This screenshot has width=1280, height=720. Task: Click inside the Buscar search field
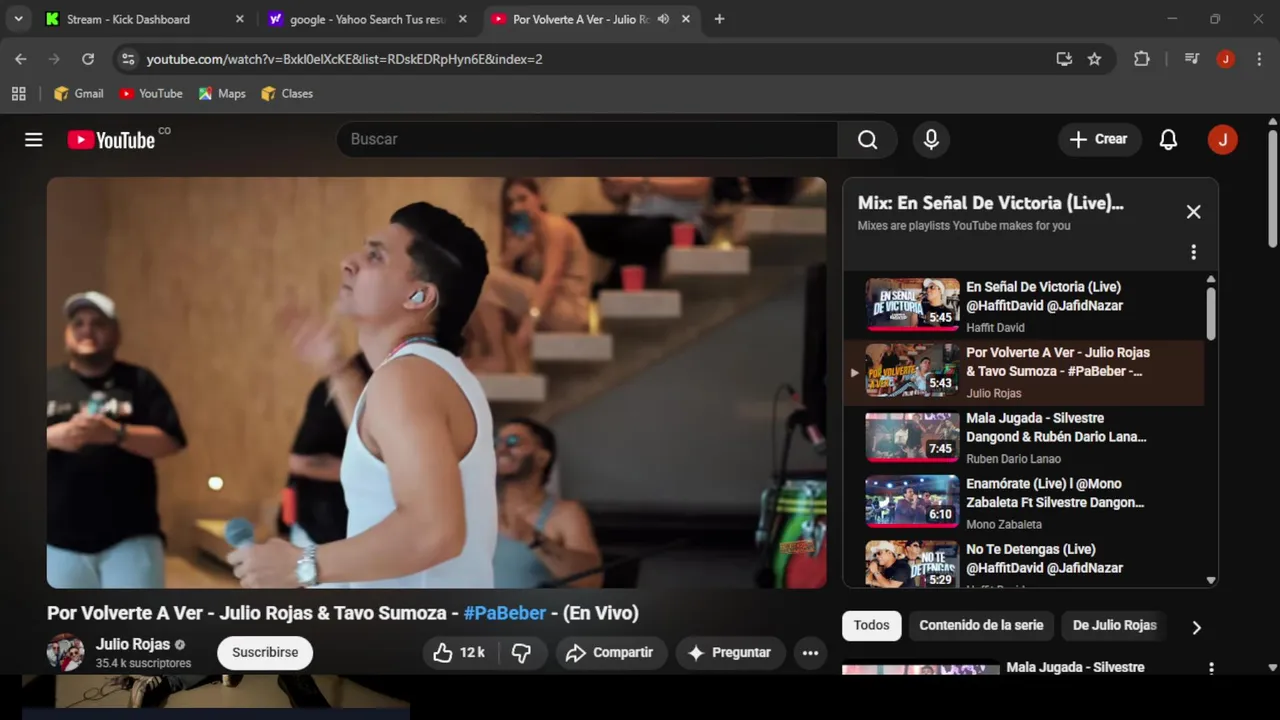587,140
